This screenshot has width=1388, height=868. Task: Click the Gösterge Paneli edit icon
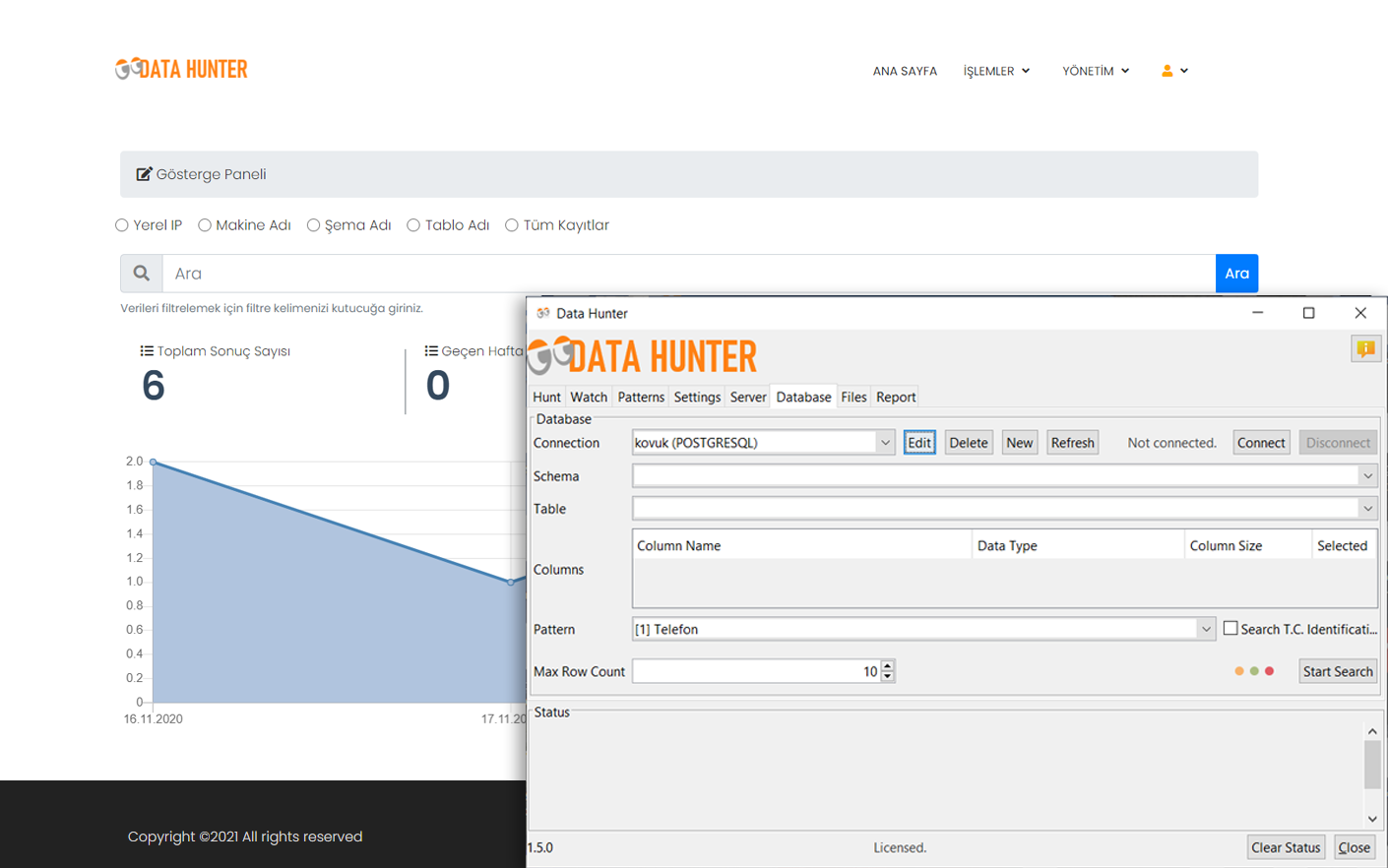point(144,174)
